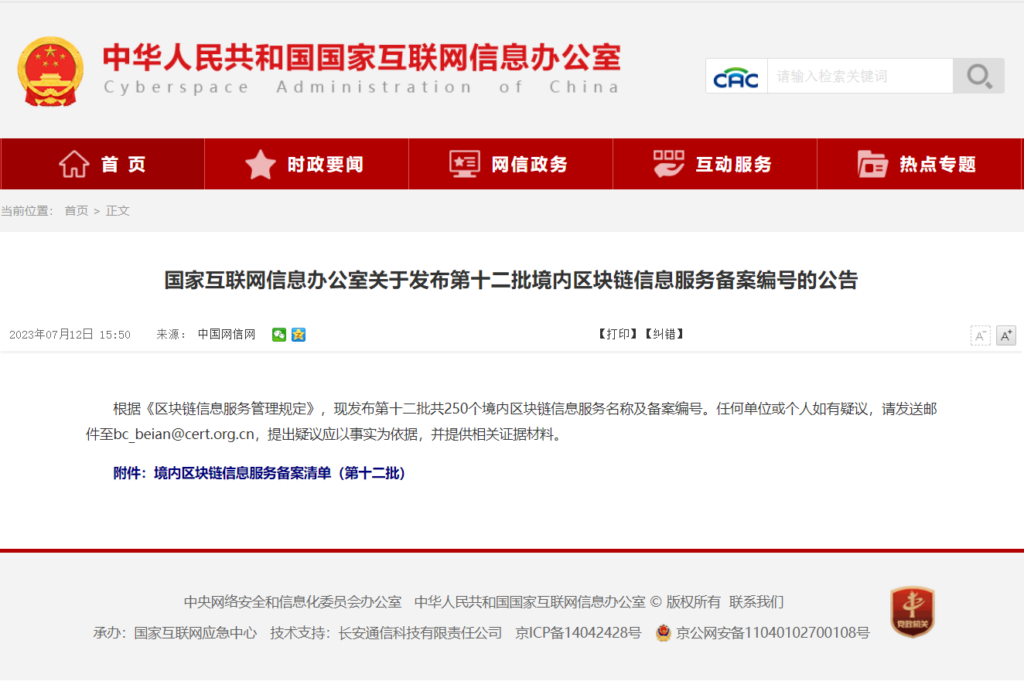Open the 时政要闻 navigation tab

pos(306,164)
